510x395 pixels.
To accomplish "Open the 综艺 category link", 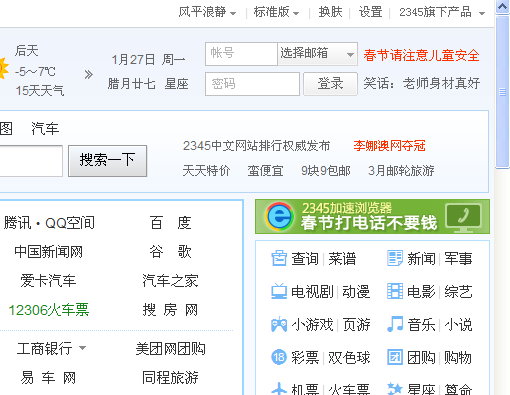I will [x=458, y=292].
